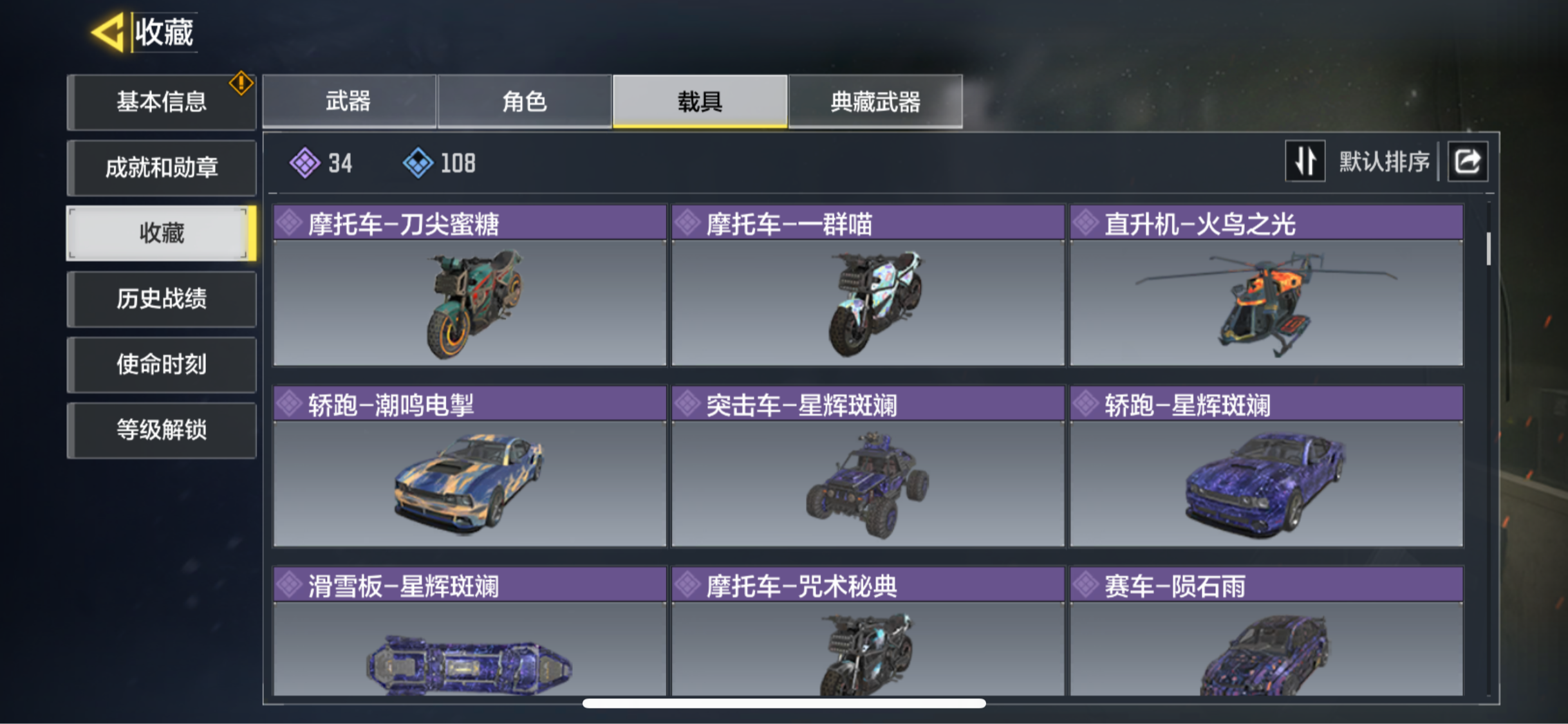
Task: Click the blue diamond count icon
Action: point(418,163)
